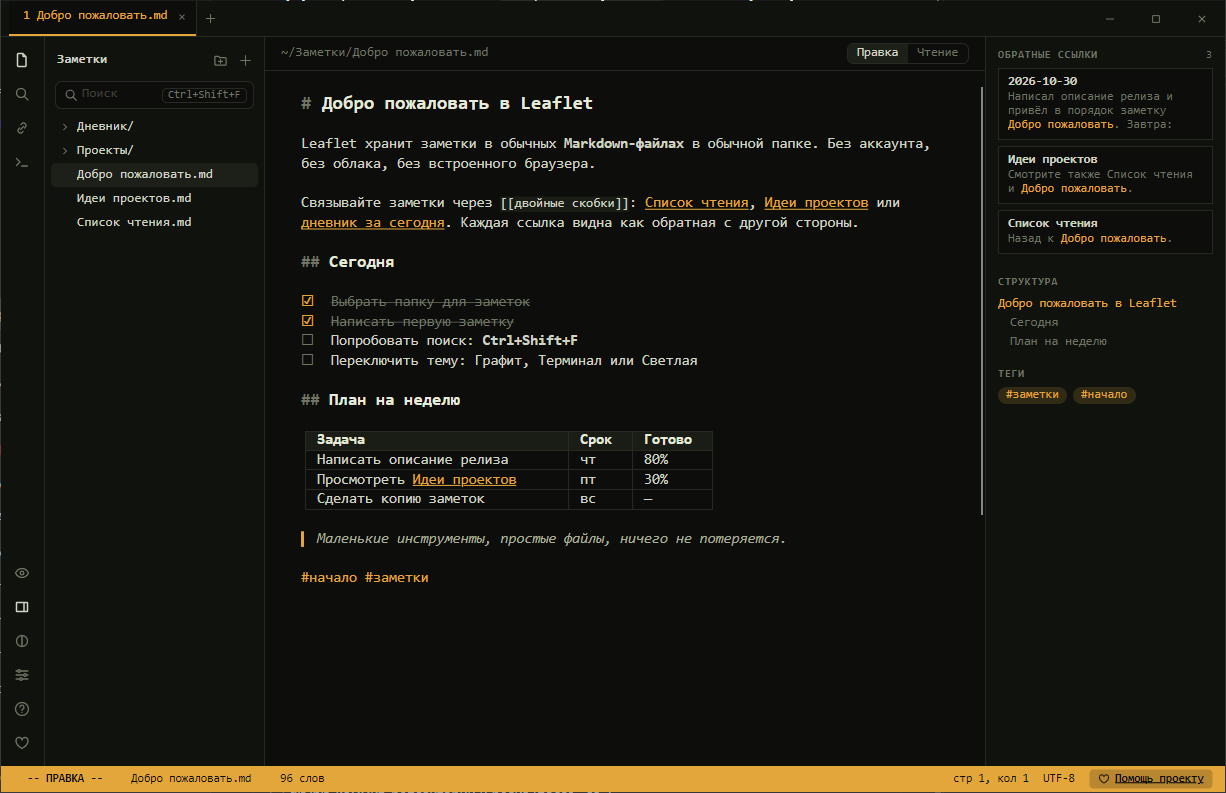Click the editor vertical scrollbar
The height and width of the screenshot is (793, 1226).
pyautogui.click(x=982, y=300)
